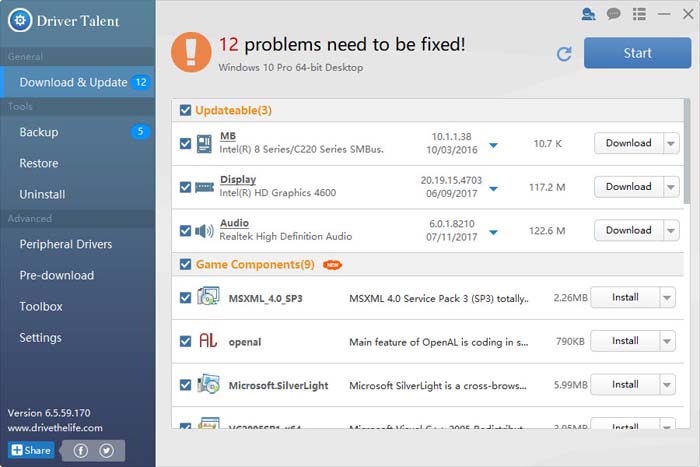
Task: Uncheck the MSXML_4.0_SP3 checkbox
Action: click(x=185, y=298)
